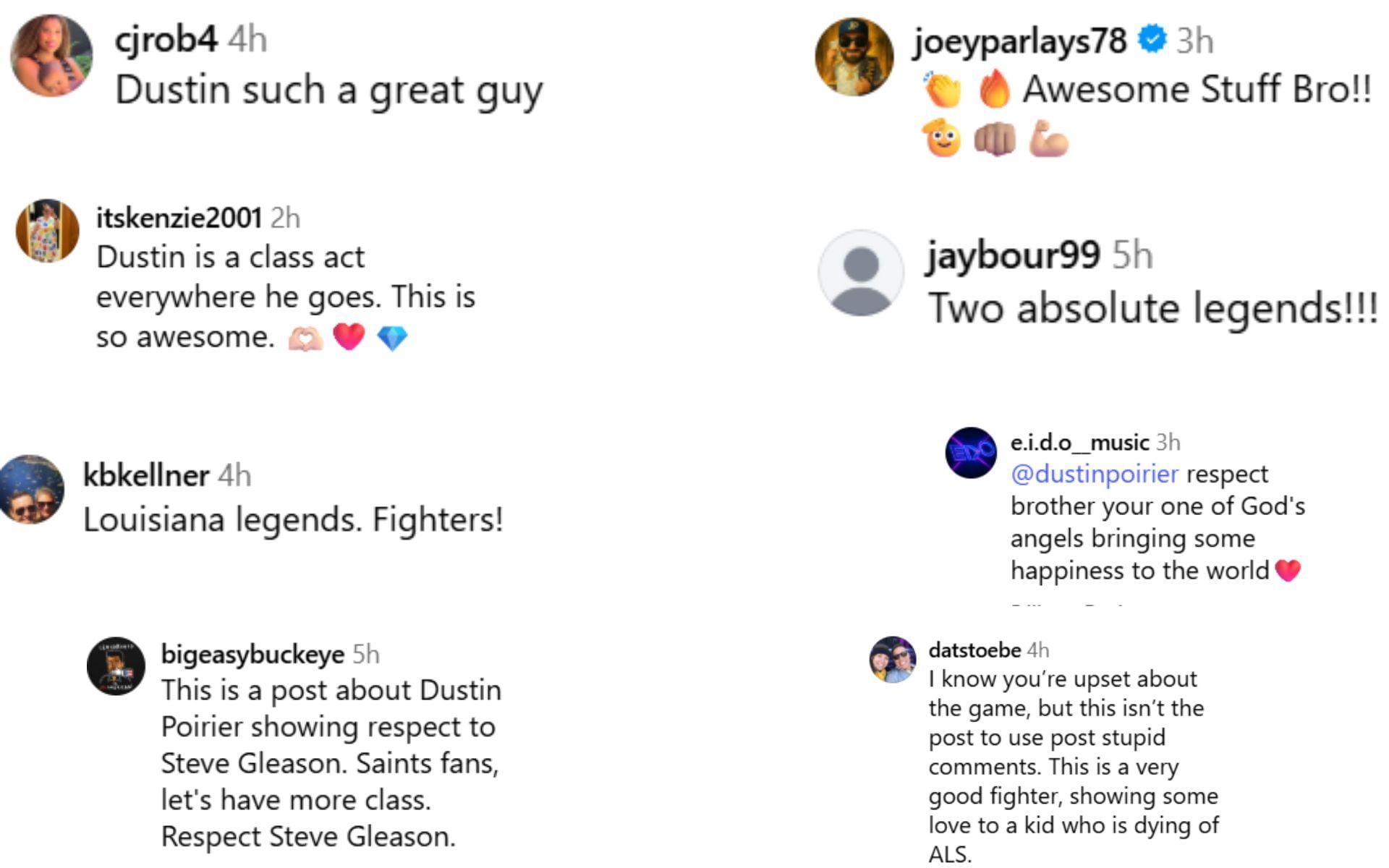Click the kbkellner username
Image resolution: width=1389 pixels, height=868 pixels.
(146, 475)
